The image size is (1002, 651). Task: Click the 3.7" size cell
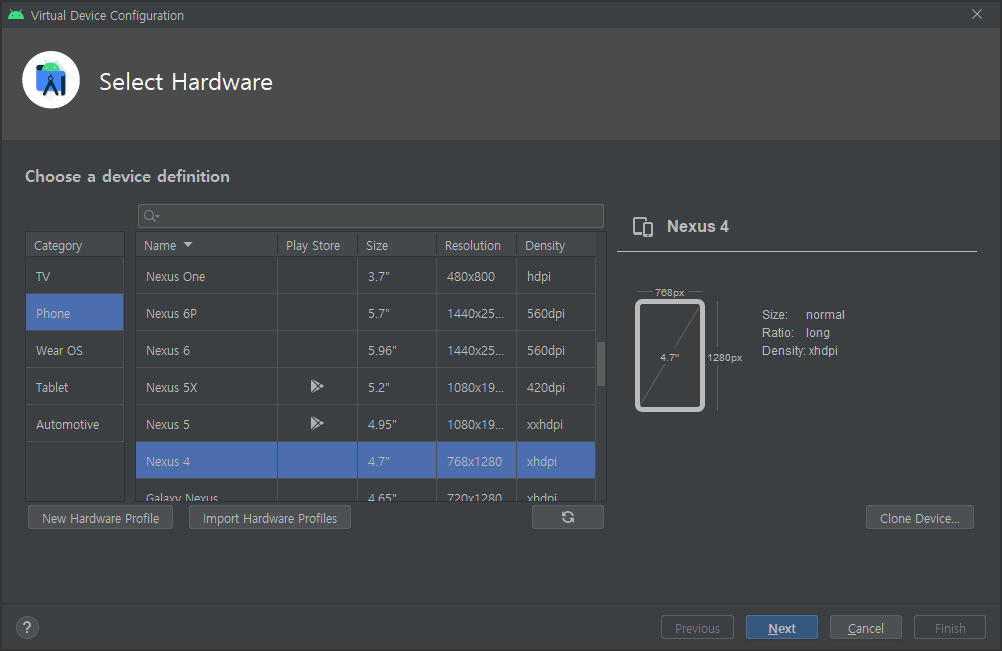point(397,276)
